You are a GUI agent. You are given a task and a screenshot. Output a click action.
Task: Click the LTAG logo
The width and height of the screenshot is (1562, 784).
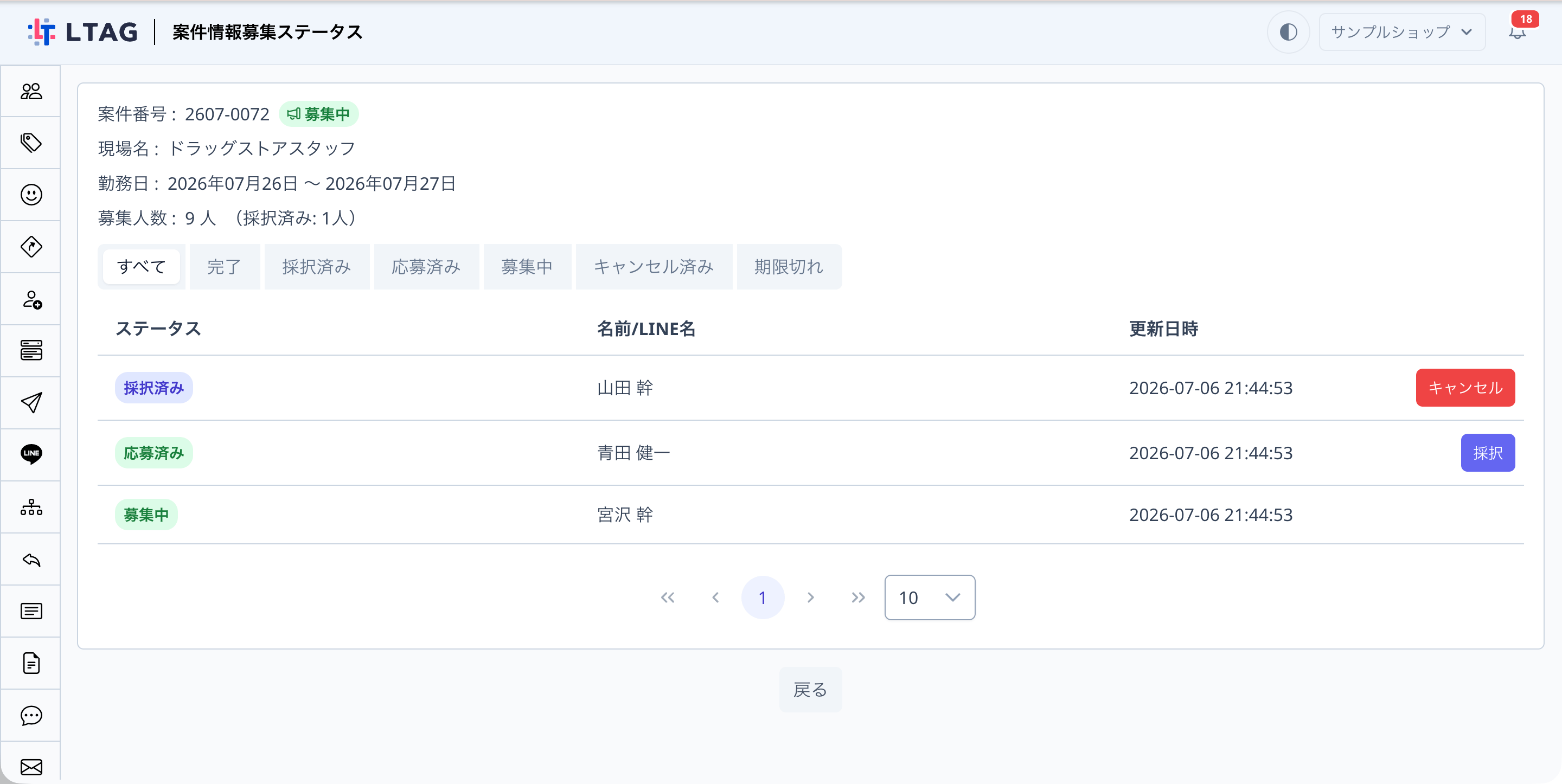pos(83,31)
